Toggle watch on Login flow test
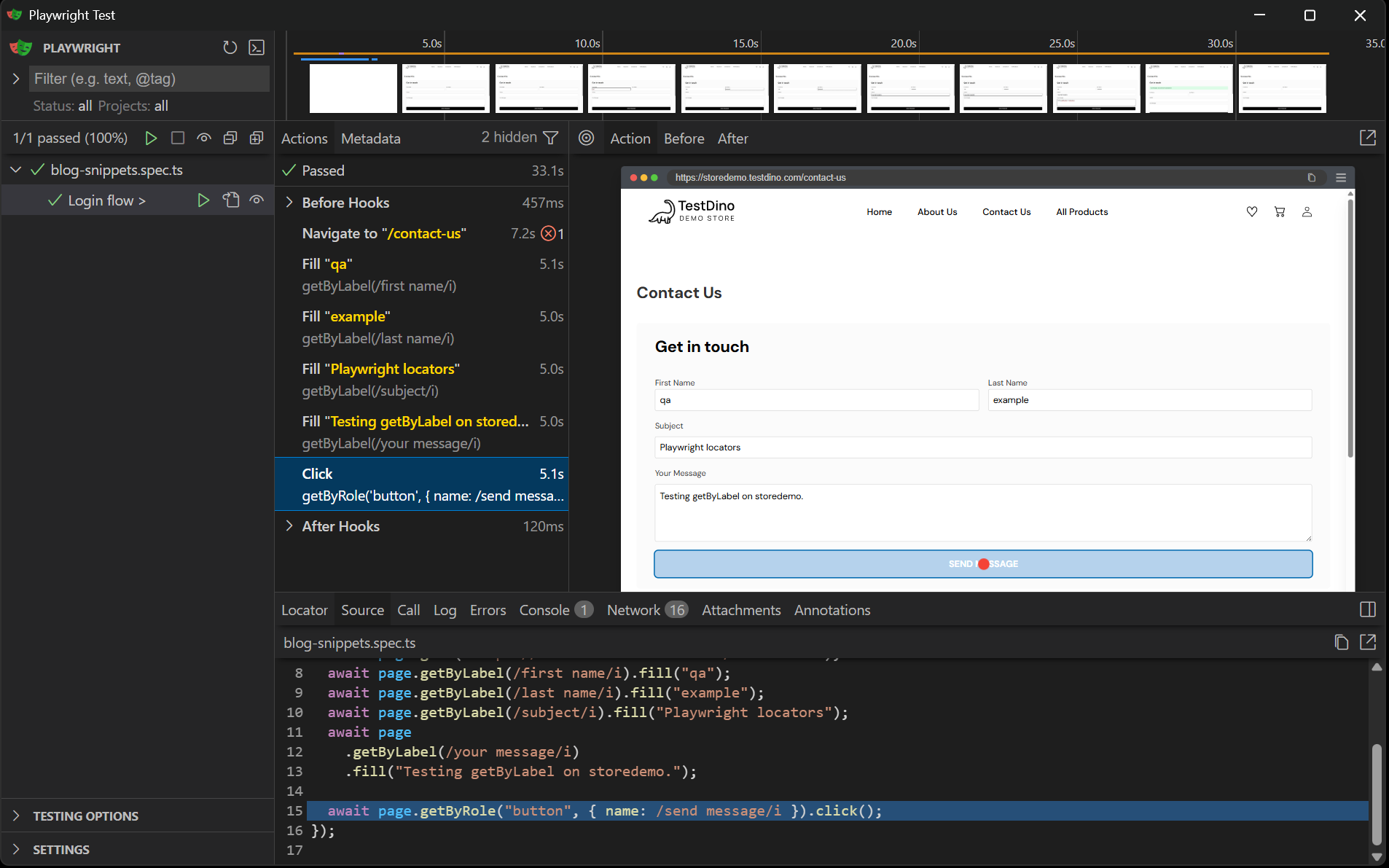Screen dimensions: 1389x868 (257, 200)
